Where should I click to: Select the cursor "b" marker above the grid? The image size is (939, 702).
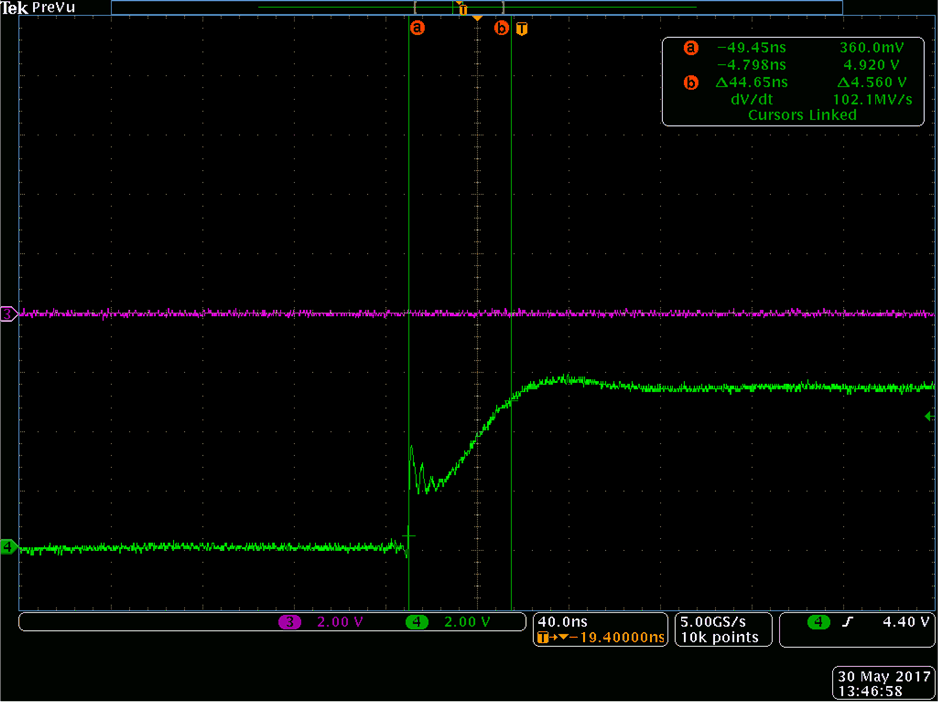tap(500, 28)
